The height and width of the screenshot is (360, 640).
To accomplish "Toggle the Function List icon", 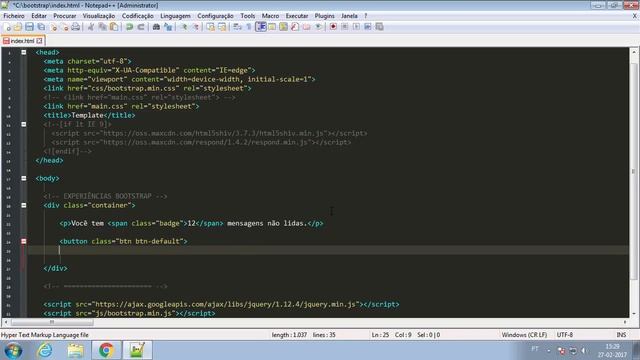I will [x=295, y=27].
